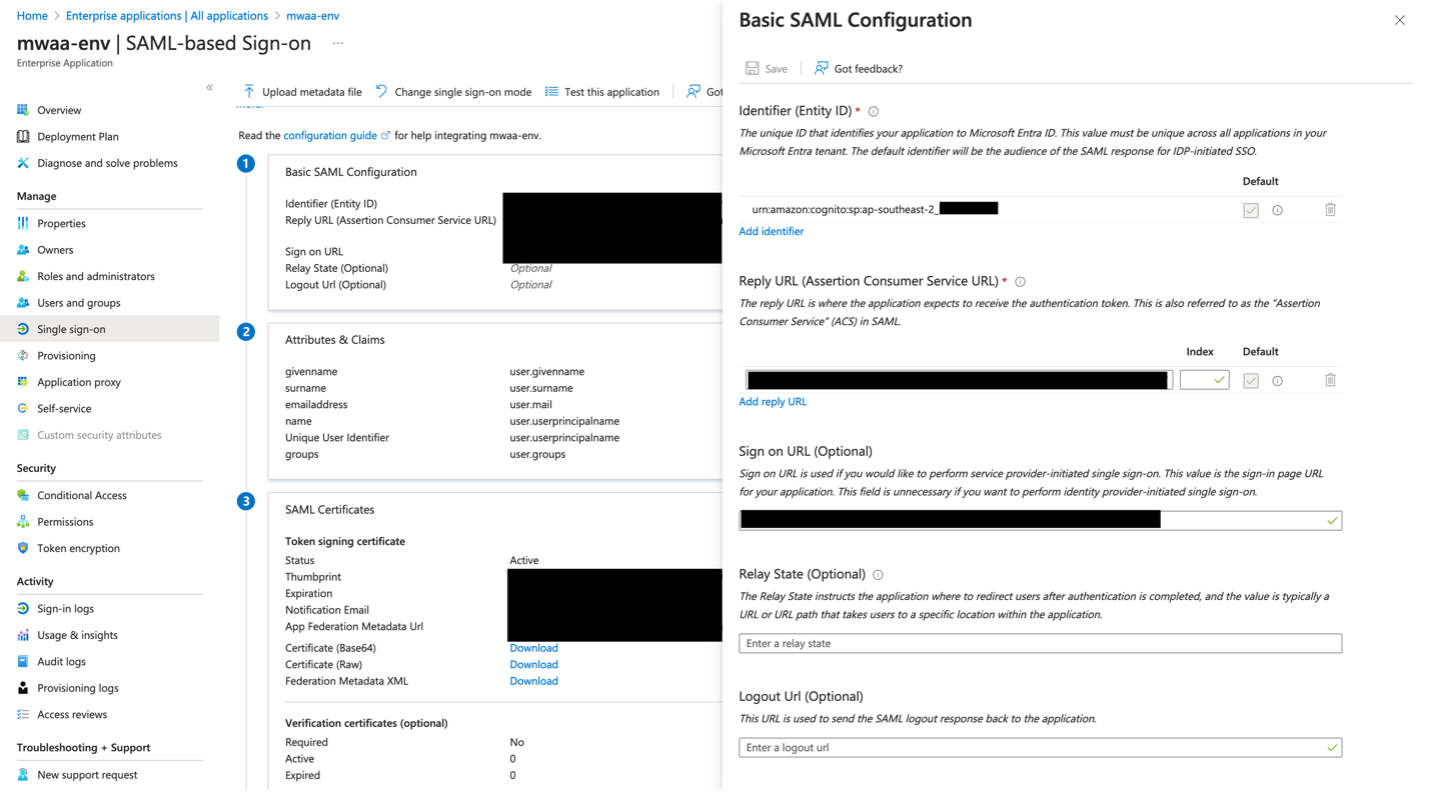Click the Sign on URL input field
Screen dimensions: 1430x794
1040,520
